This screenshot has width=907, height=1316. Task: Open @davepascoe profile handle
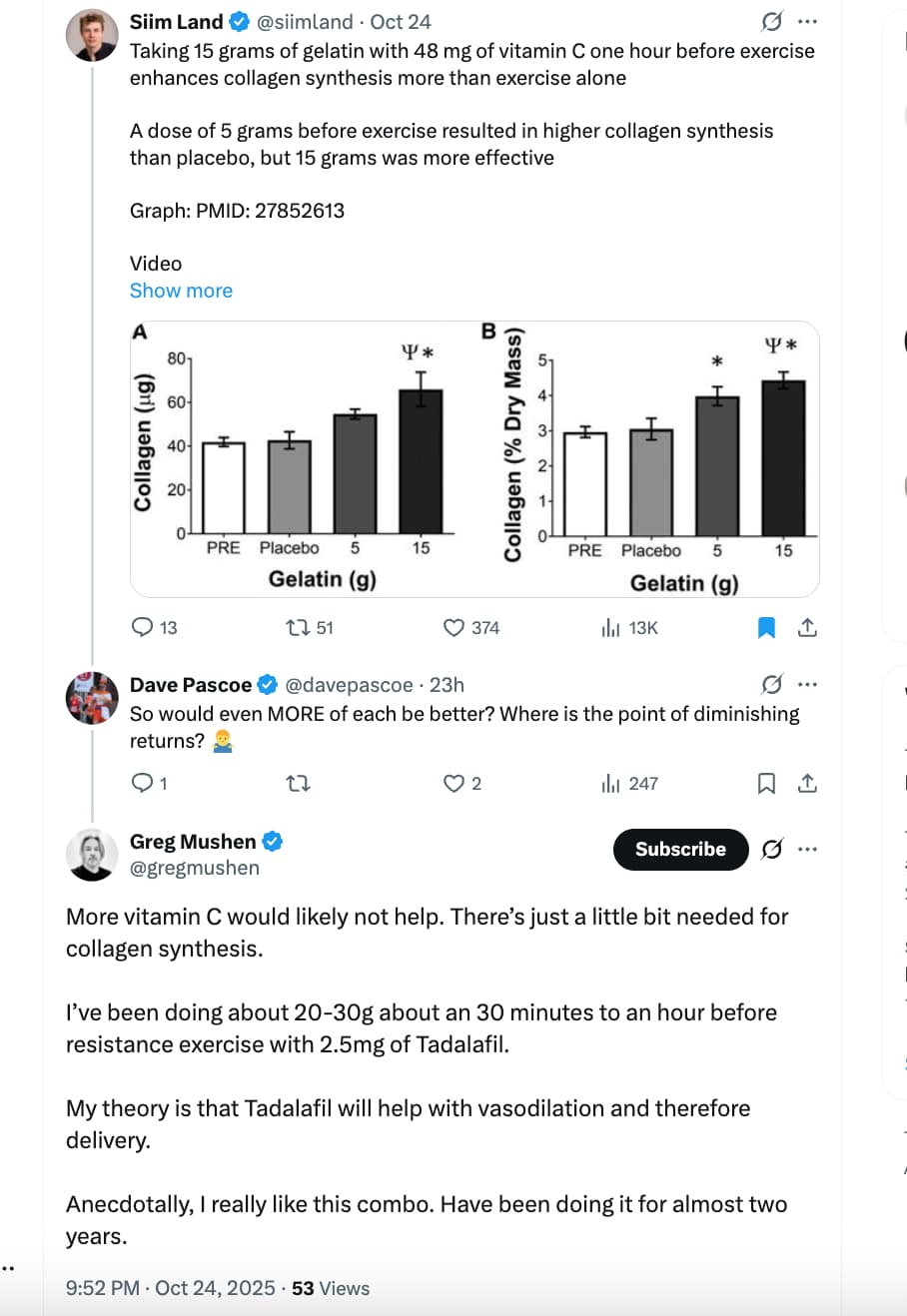pos(349,685)
